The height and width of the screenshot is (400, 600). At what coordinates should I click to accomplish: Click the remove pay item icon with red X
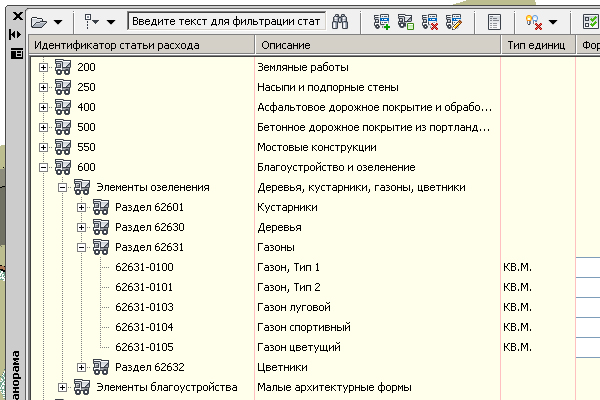(x=430, y=22)
